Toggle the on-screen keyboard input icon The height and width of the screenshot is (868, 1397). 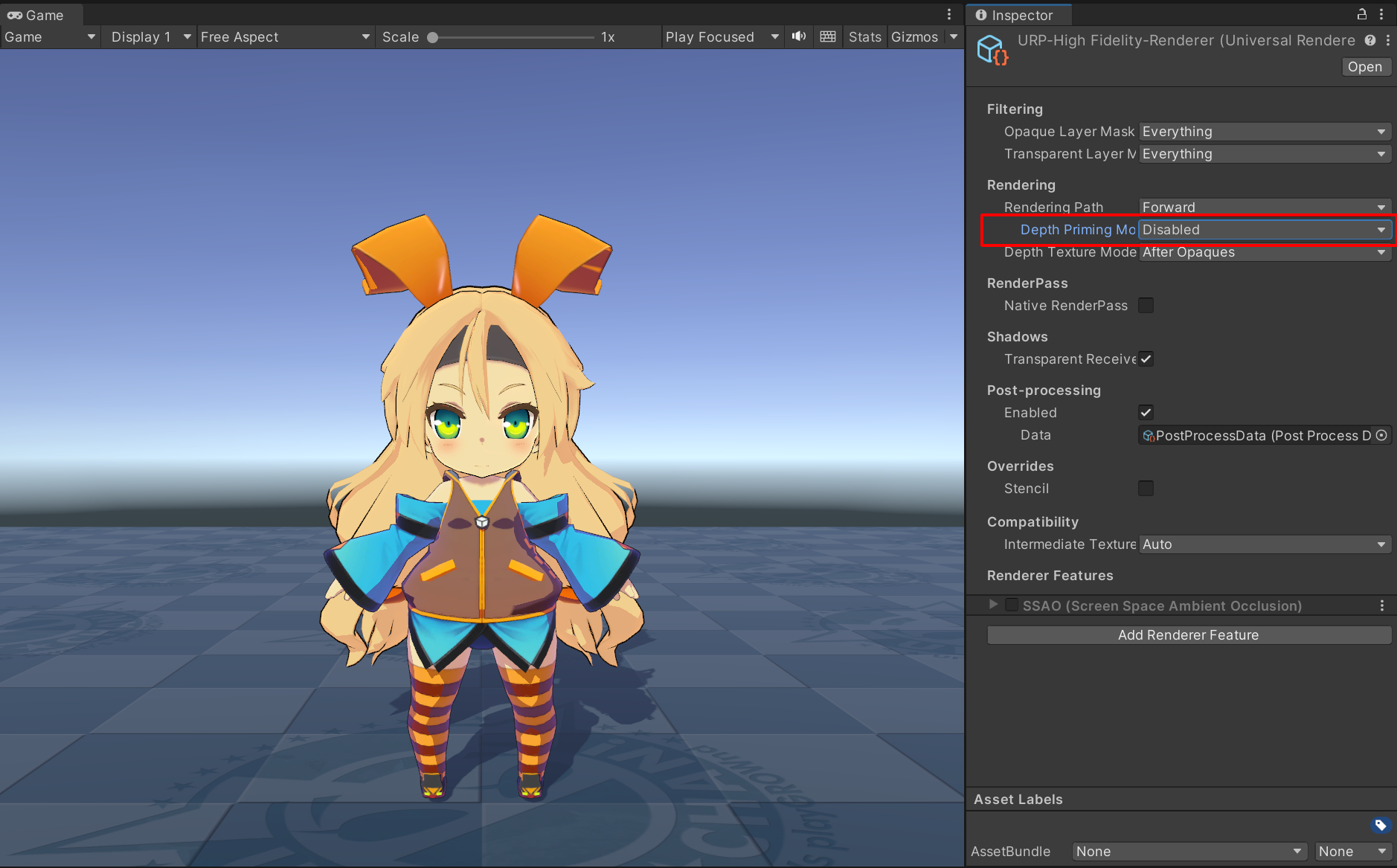pos(827,36)
